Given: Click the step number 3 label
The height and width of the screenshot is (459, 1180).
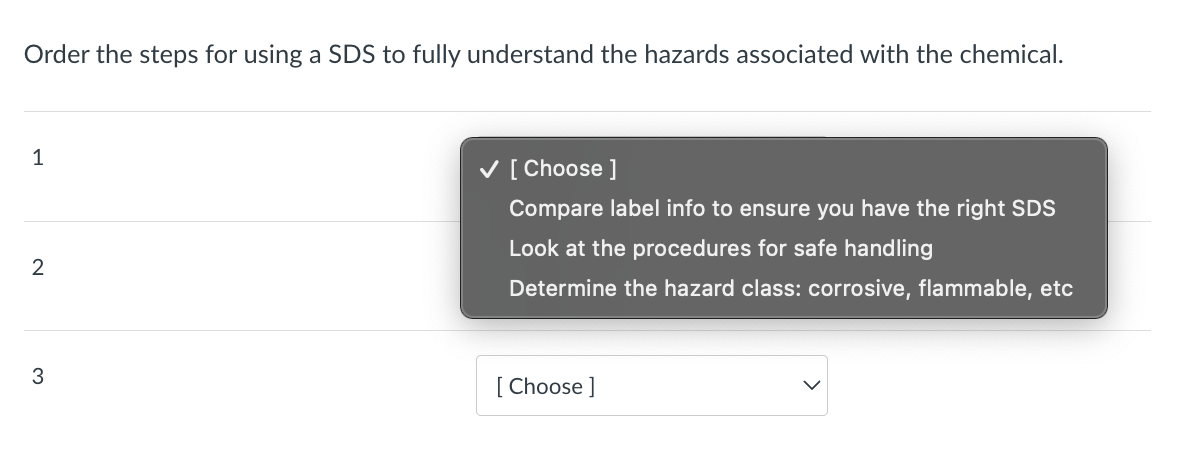Looking at the screenshot, I should click(x=37, y=376).
